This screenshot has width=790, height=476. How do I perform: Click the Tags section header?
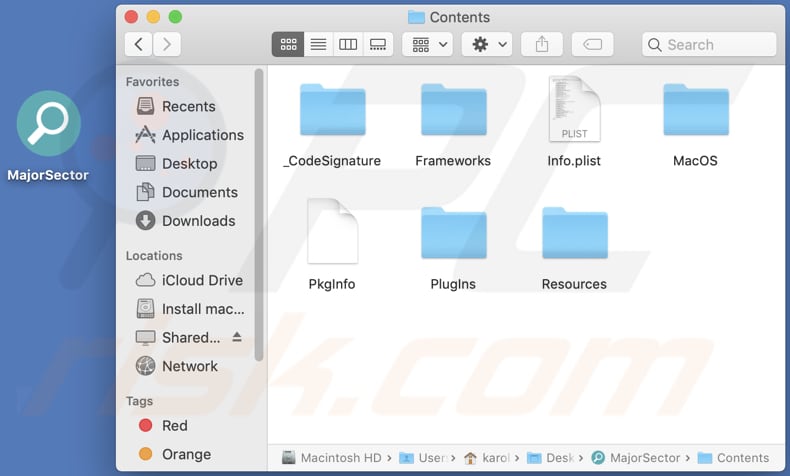click(139, 401)
